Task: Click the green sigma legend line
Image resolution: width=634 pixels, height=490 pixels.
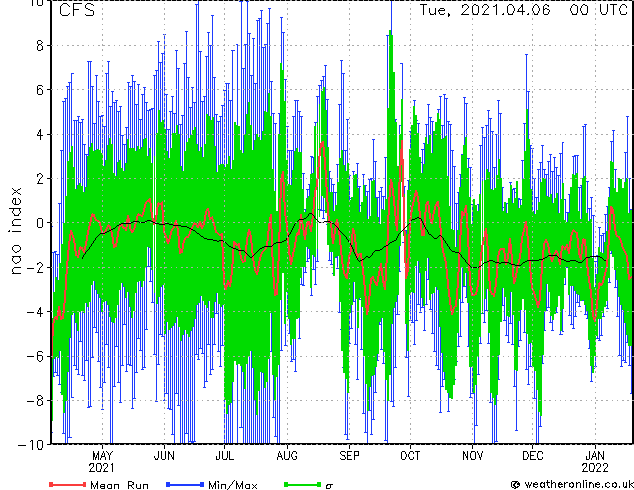Action: pos(303,484)
